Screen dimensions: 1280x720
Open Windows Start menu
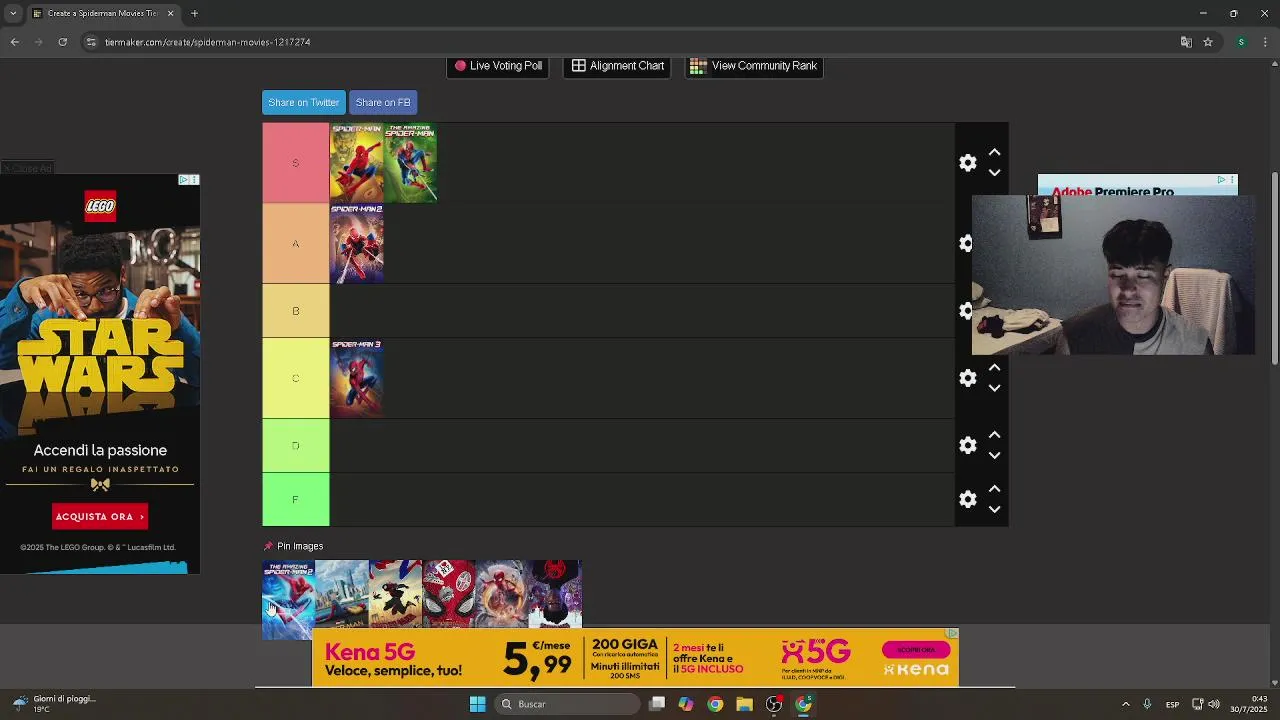pos(477,704)
